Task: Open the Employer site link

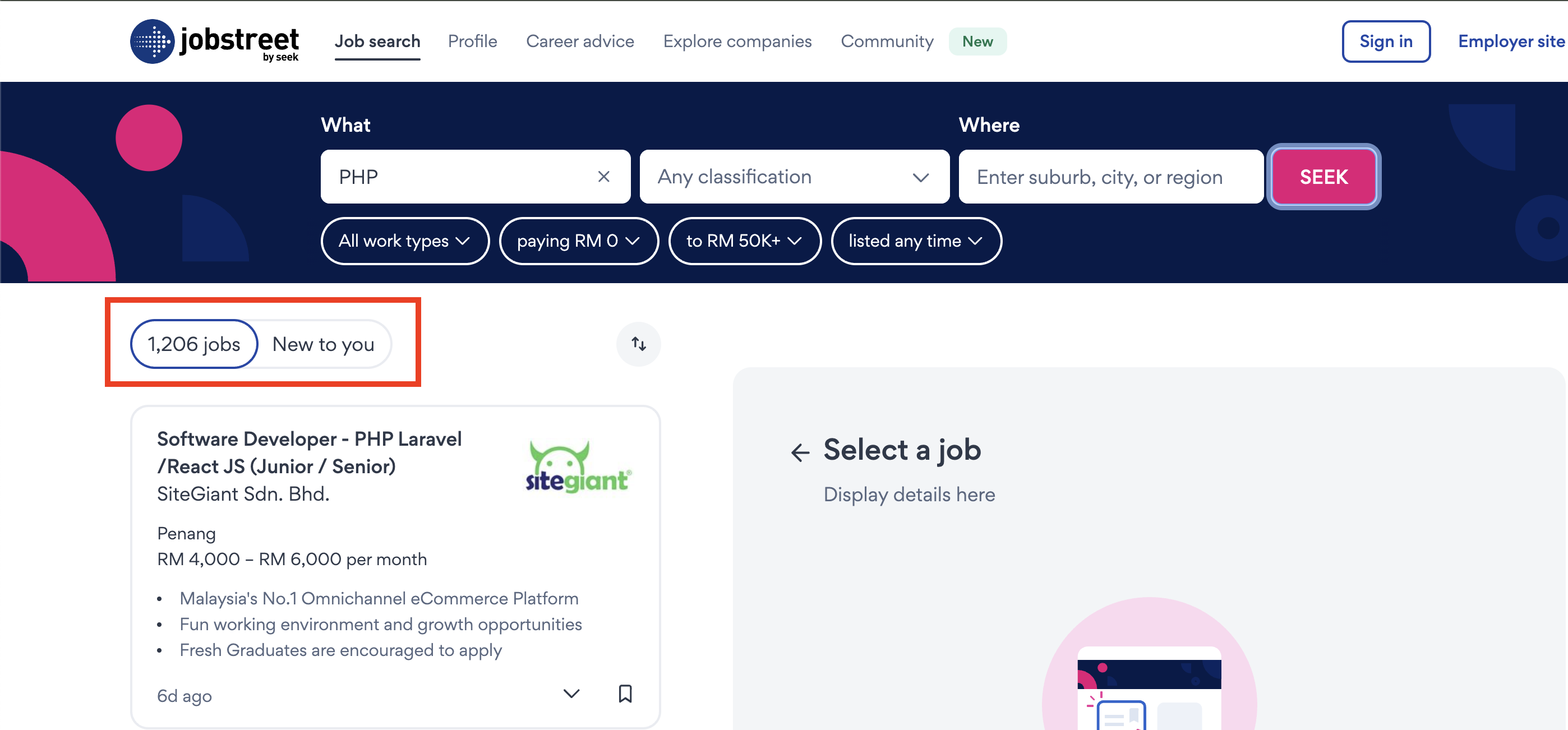Action: (1511, 41)
